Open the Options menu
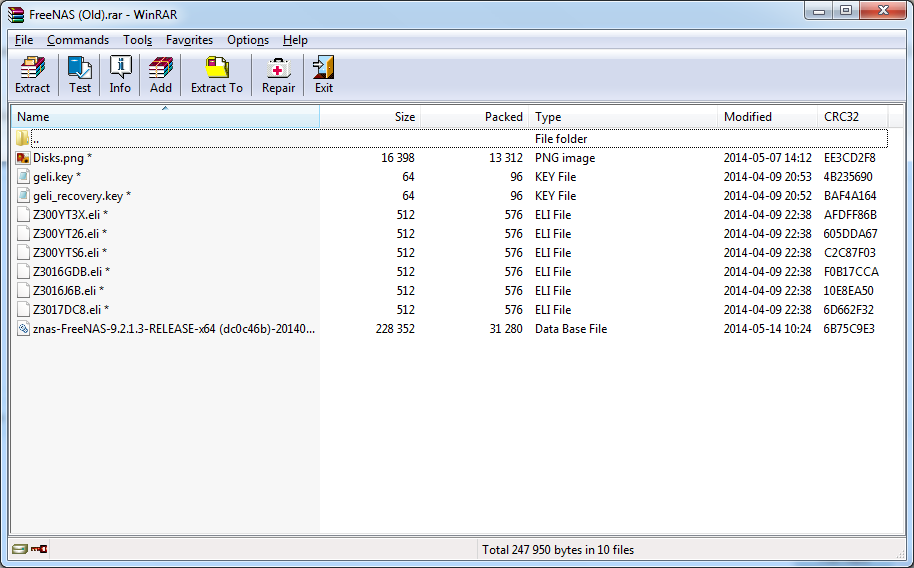914x568 pixels. point(248,40)
